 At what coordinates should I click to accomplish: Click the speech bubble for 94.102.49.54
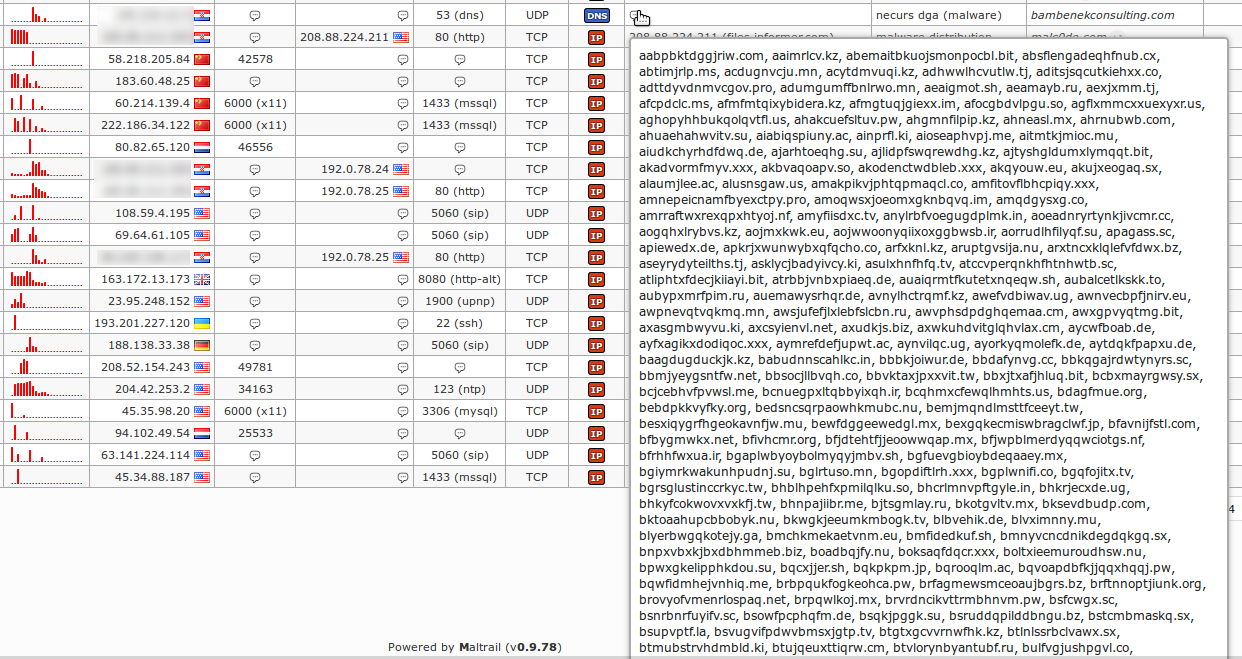pos(460,432)
